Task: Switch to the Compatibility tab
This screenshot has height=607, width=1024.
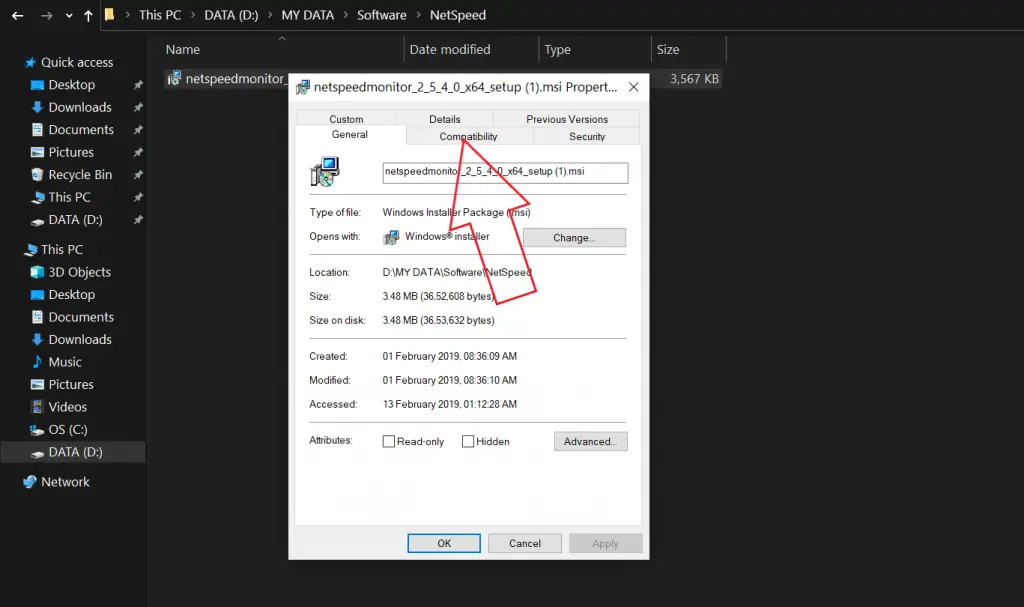Action: pos(467,135)
